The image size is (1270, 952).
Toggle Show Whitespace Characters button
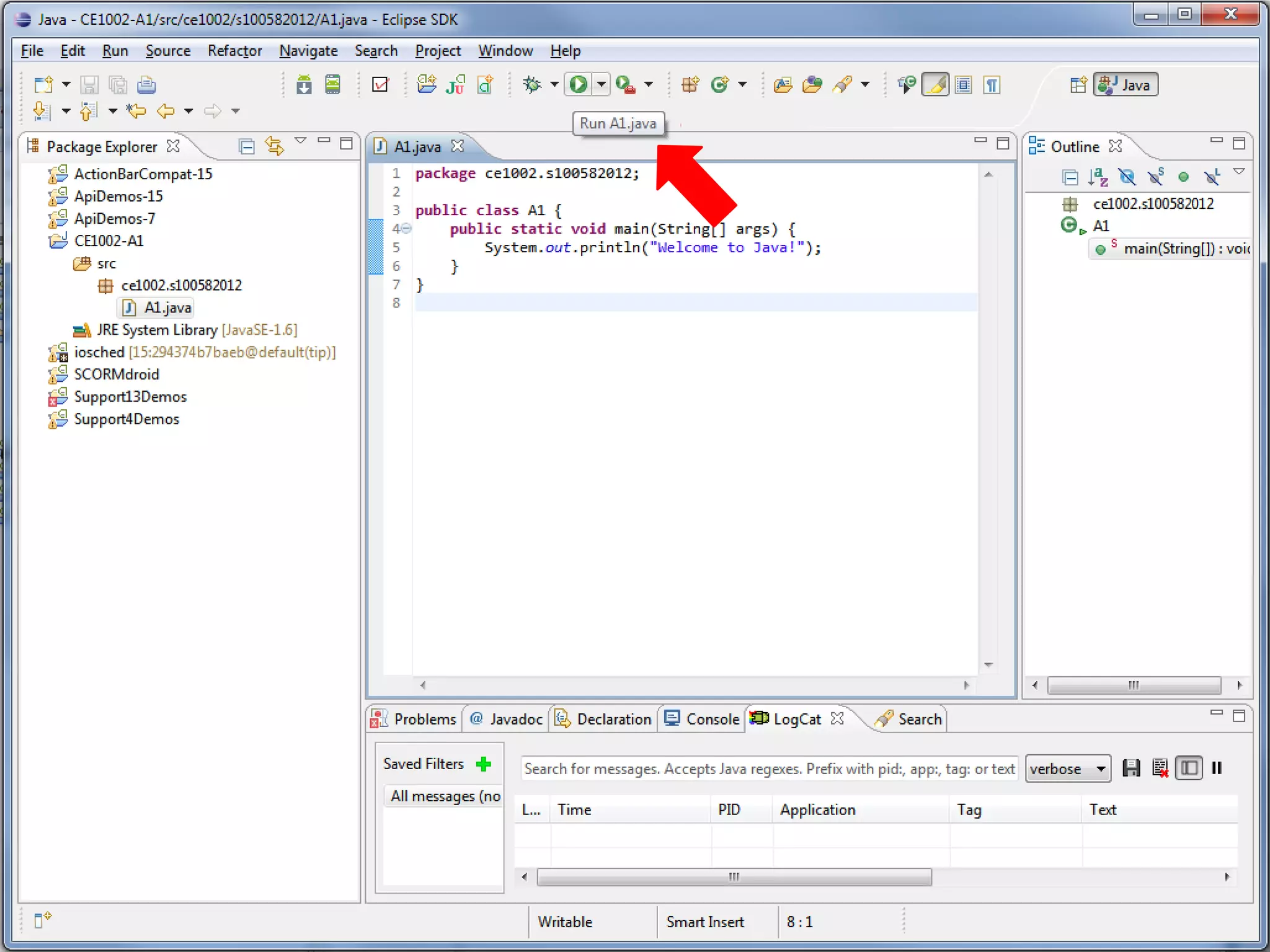pos(992,84)
